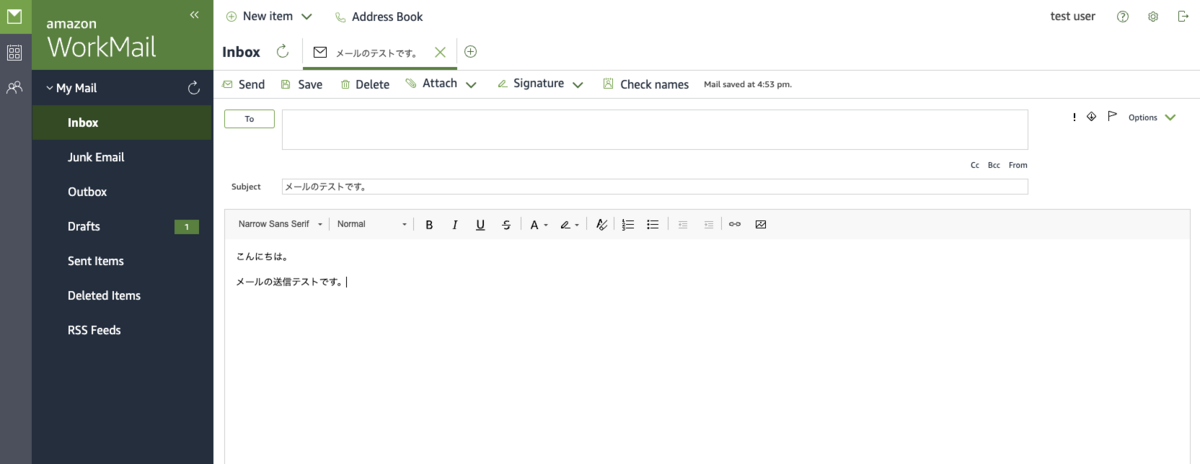Insert a bulleted list
This screenshot has height=464, width=1200.
pos(653,225)
